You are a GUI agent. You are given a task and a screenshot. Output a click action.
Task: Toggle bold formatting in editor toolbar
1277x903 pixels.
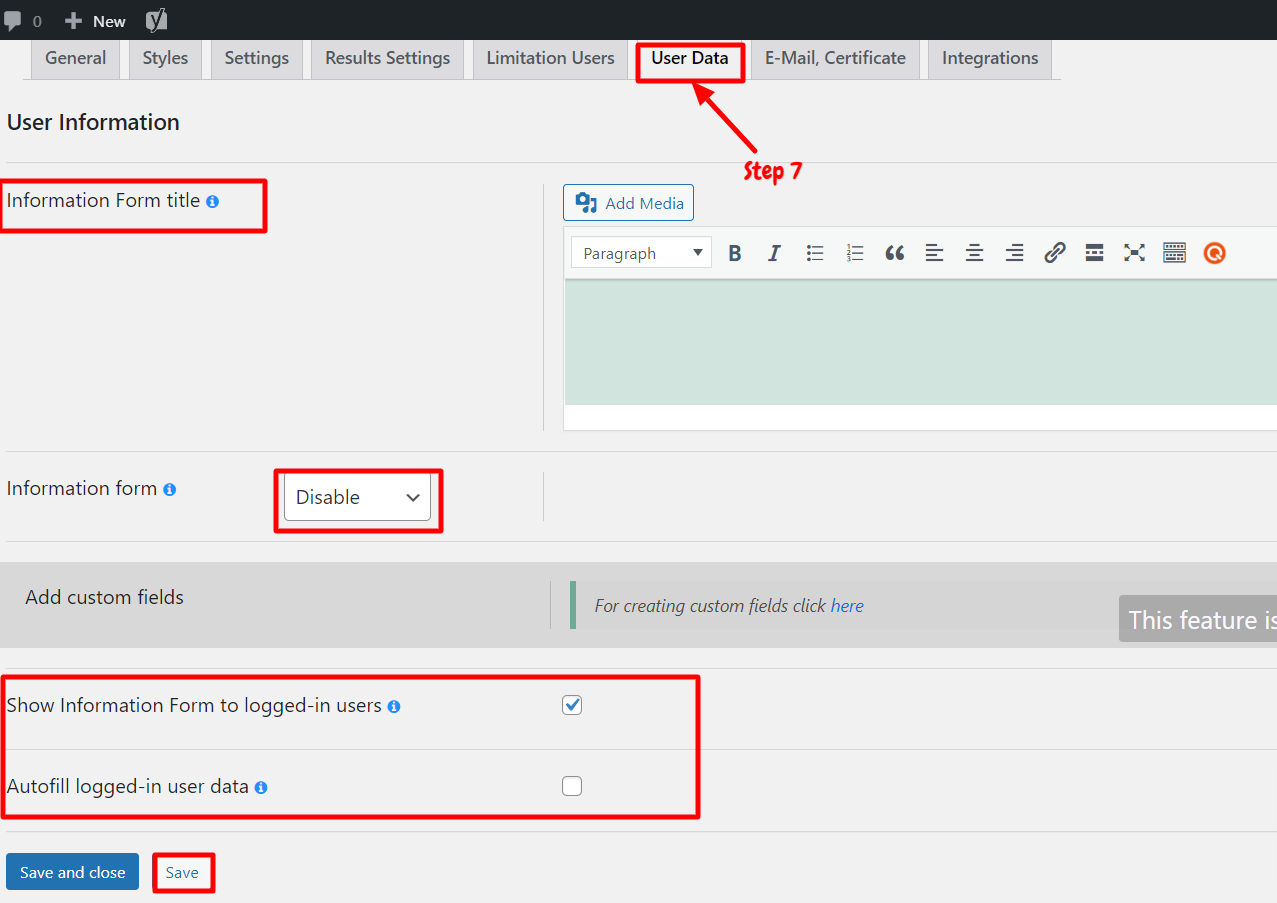coord(735,253)
